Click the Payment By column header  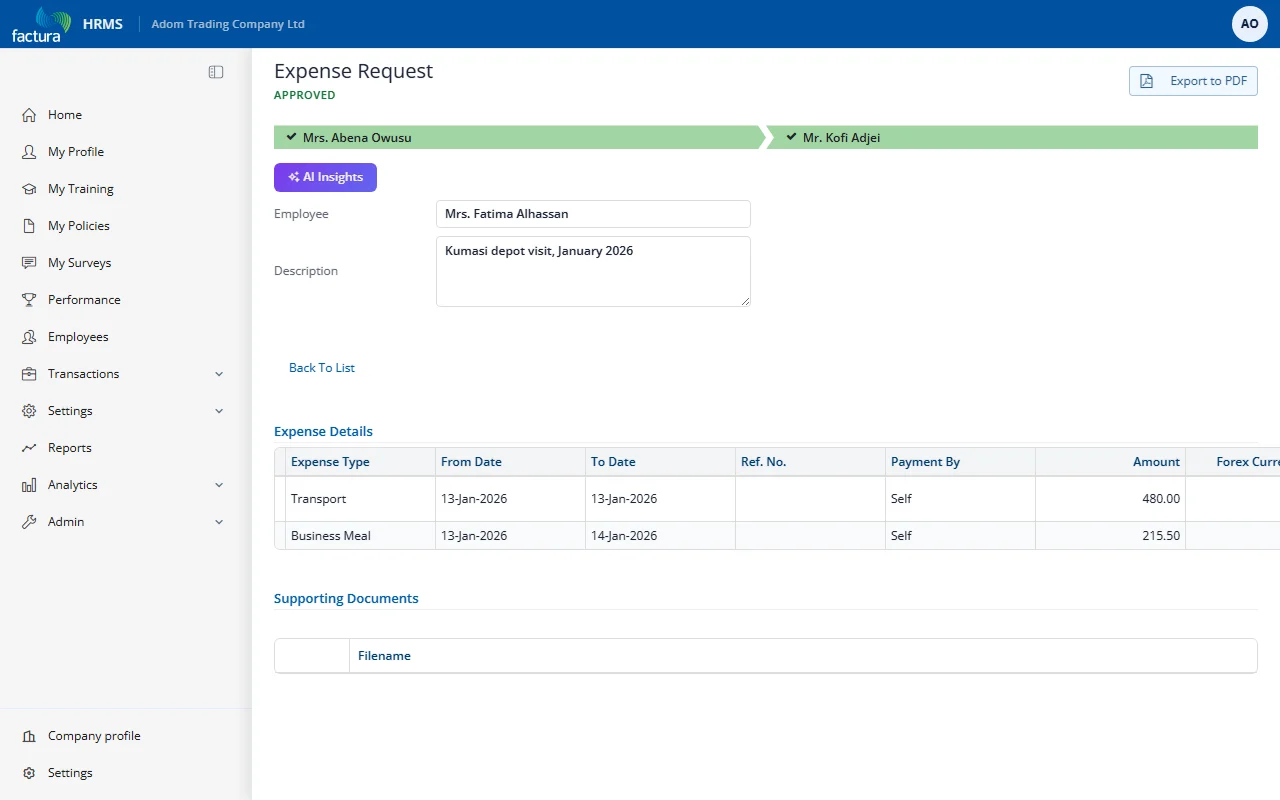[960, 462]
